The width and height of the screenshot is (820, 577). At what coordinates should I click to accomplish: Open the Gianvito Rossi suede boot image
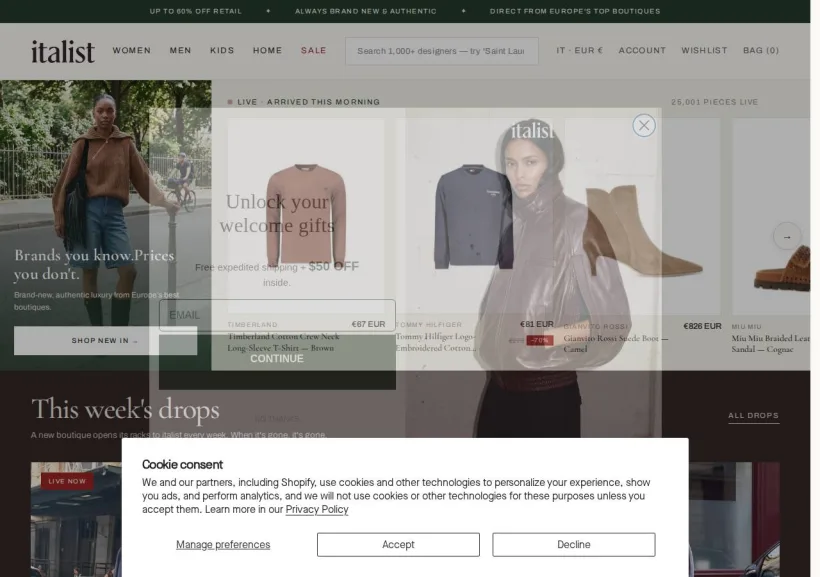(x=642, y=216)
